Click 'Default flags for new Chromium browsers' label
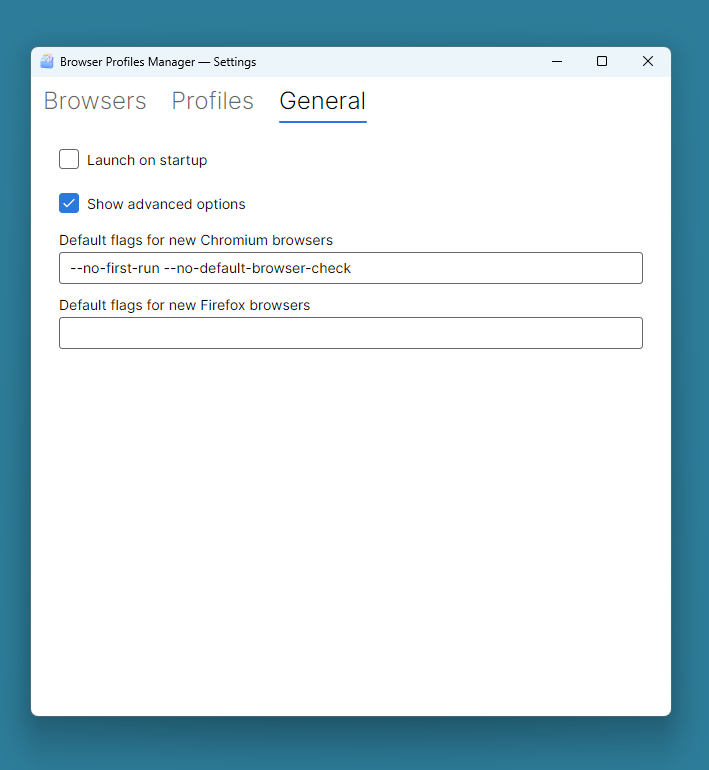Screen dimensions: 709x770 click(196, 240)
